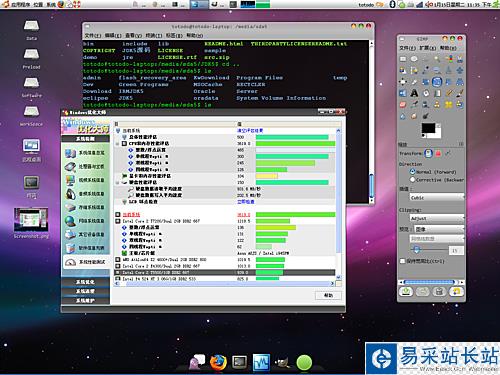500x375 pixels.
Task: Open GIMP toolbox 扩展(X) menu
Action: point(427,48)
